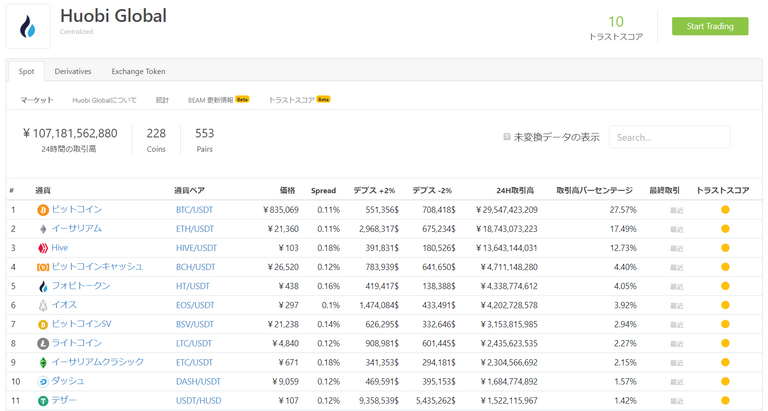Viewport: 768px width, 411px height.
Task: Open the イーサリアムクラシック coin link
Action: pos(98,362)
